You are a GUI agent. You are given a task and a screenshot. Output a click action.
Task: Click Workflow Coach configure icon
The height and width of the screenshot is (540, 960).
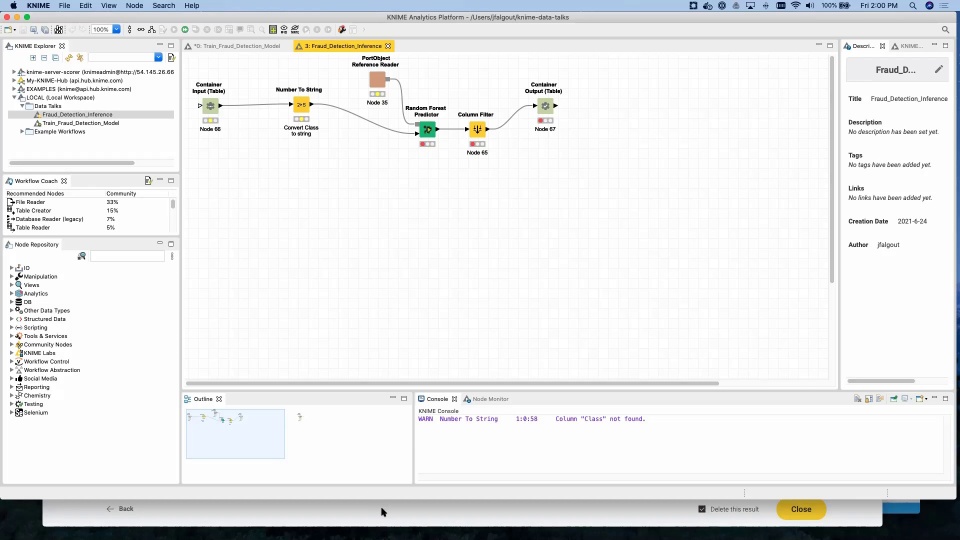(148, 181)
